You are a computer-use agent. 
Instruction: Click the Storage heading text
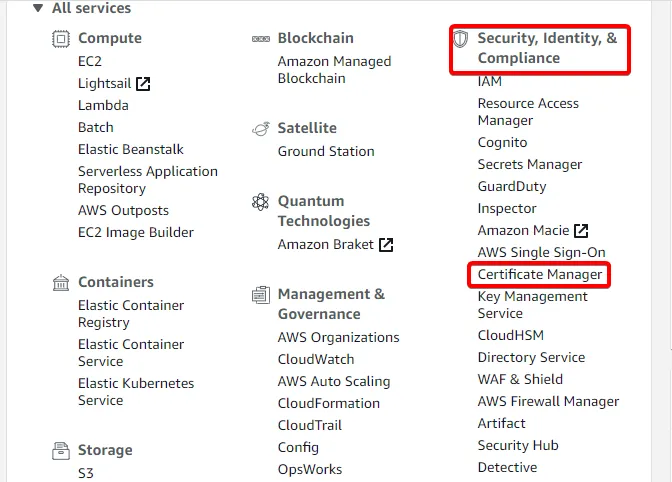[x=105, y=450]
